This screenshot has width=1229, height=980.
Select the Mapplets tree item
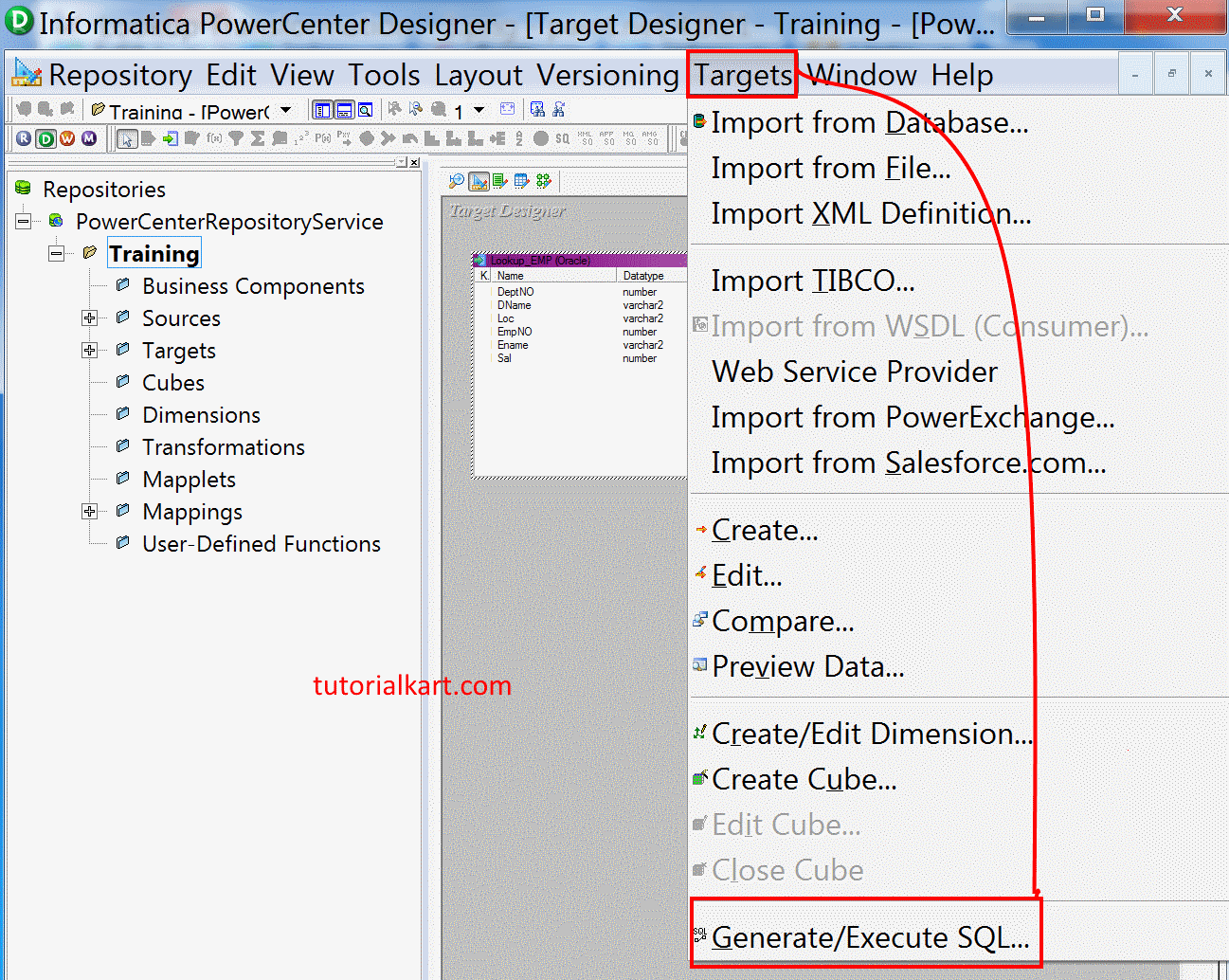pyautogui.click(x=189, y=480)
